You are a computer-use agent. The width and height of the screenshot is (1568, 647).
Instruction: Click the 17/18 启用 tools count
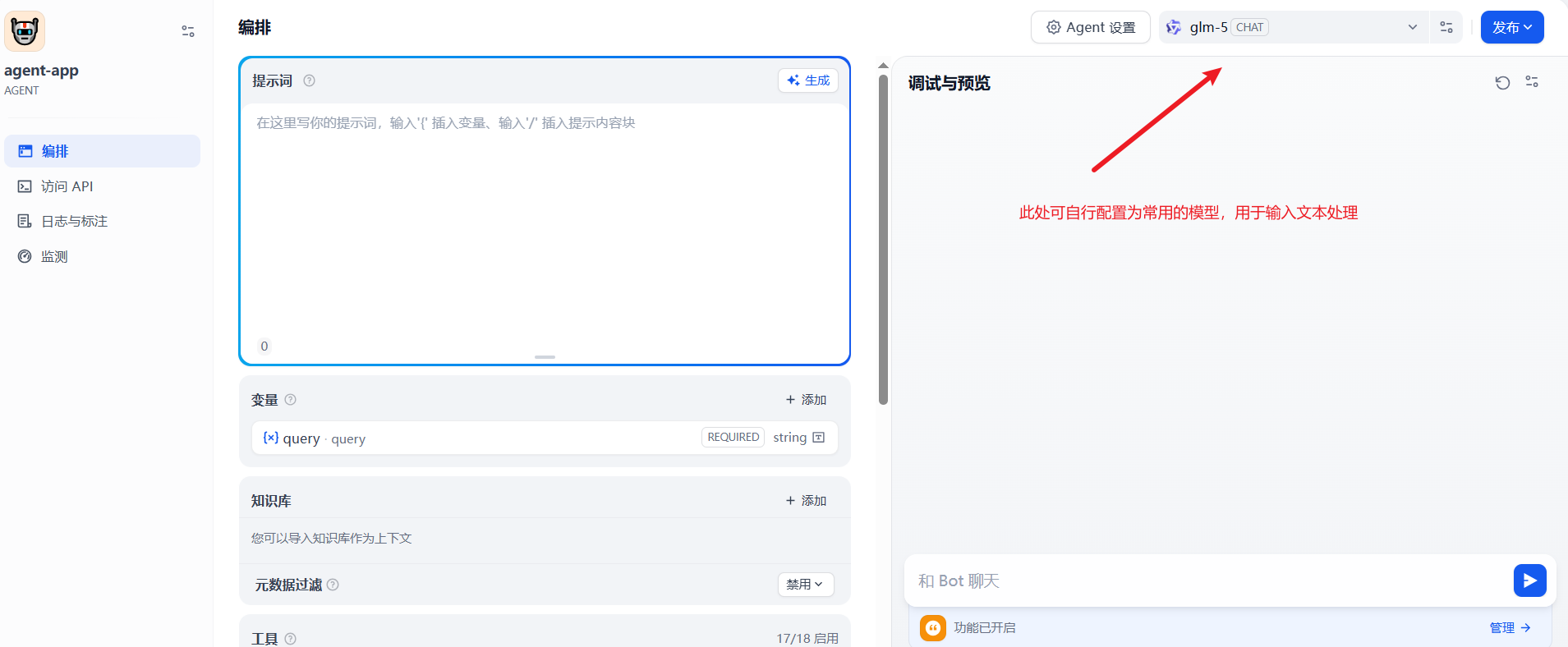tap(807, 639)
